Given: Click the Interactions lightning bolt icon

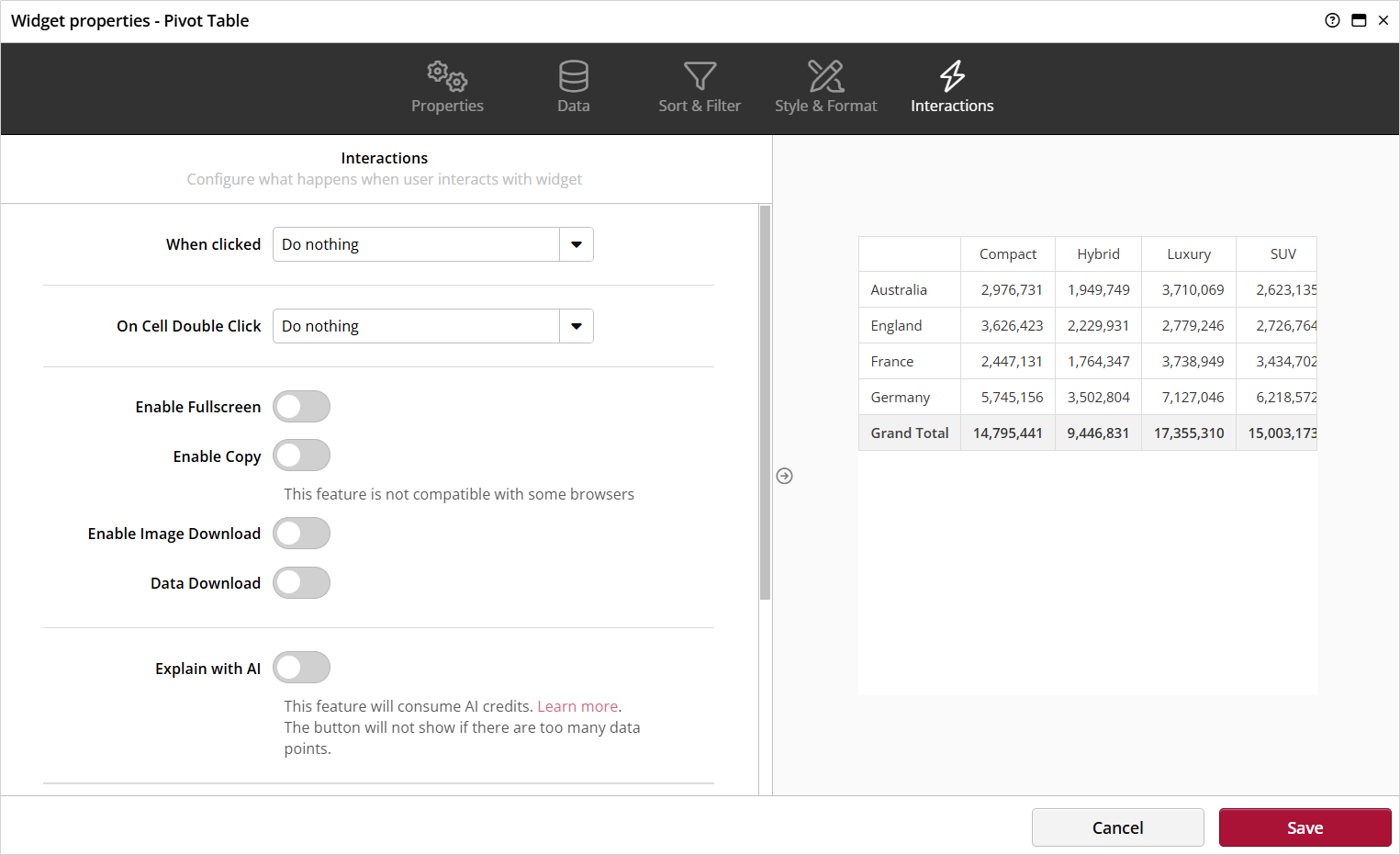Looking at the screenshot, I should tap(952, 76).
